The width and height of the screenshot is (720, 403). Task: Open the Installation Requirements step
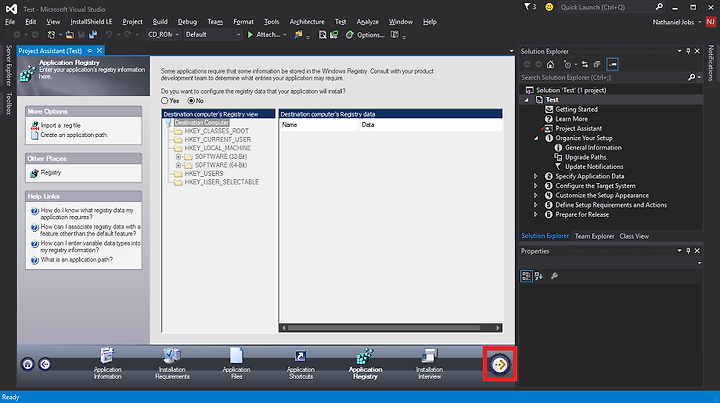coord(172,364)
